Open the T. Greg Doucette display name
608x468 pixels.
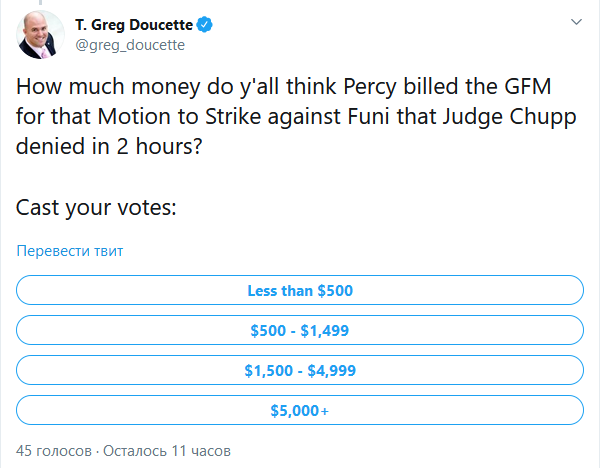[x=134, y=25]
